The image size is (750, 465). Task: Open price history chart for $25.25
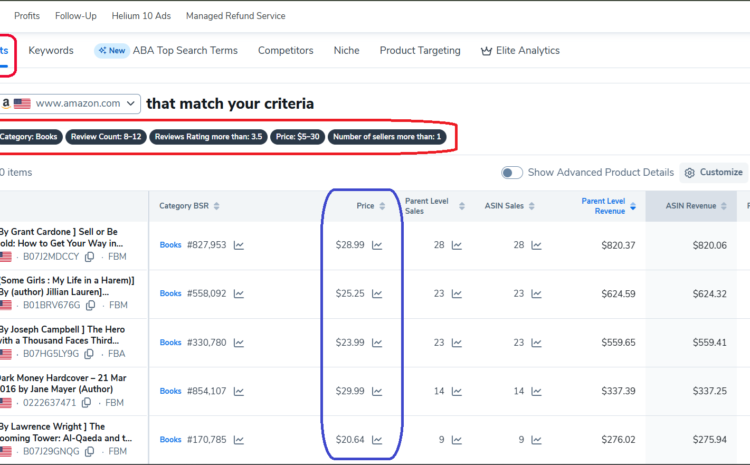tap(377, 294)
